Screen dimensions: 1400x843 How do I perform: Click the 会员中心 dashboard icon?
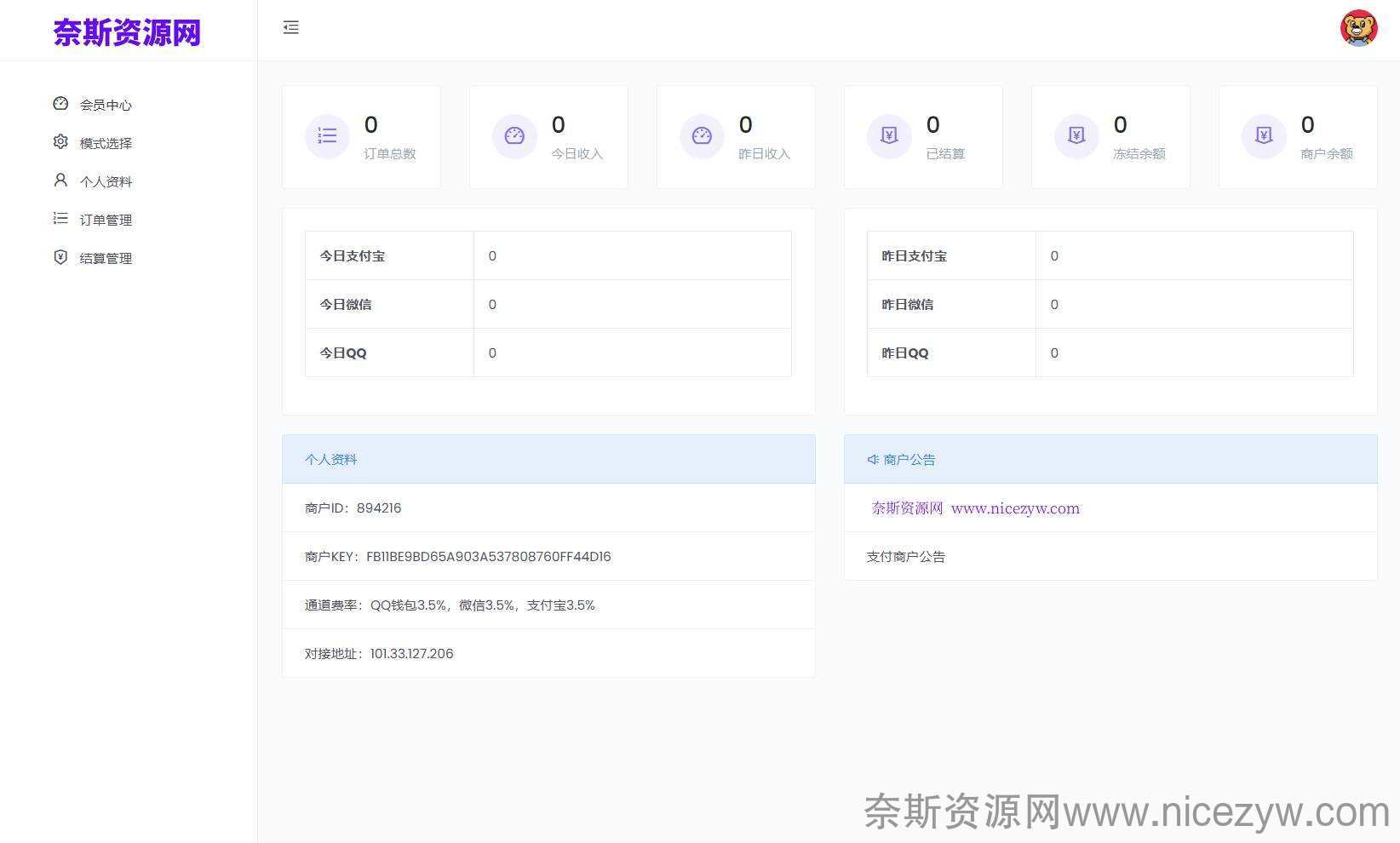[x=60, y=104]
